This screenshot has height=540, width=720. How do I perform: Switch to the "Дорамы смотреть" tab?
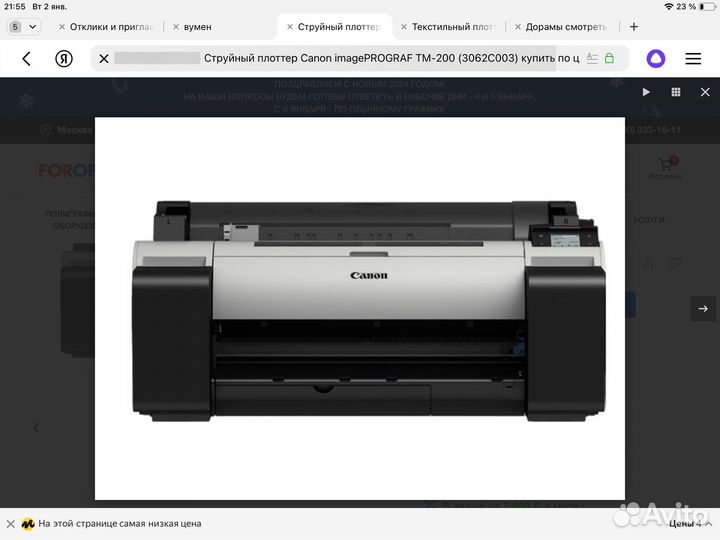pyautogui.click(x=566, y=27)
